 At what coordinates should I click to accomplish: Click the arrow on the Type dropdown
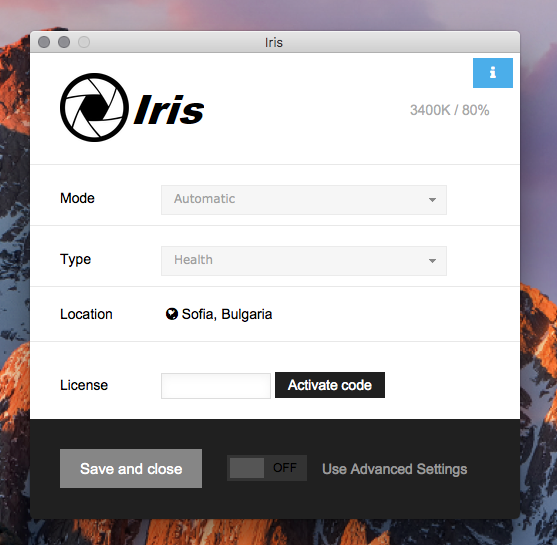click(432, 261)
